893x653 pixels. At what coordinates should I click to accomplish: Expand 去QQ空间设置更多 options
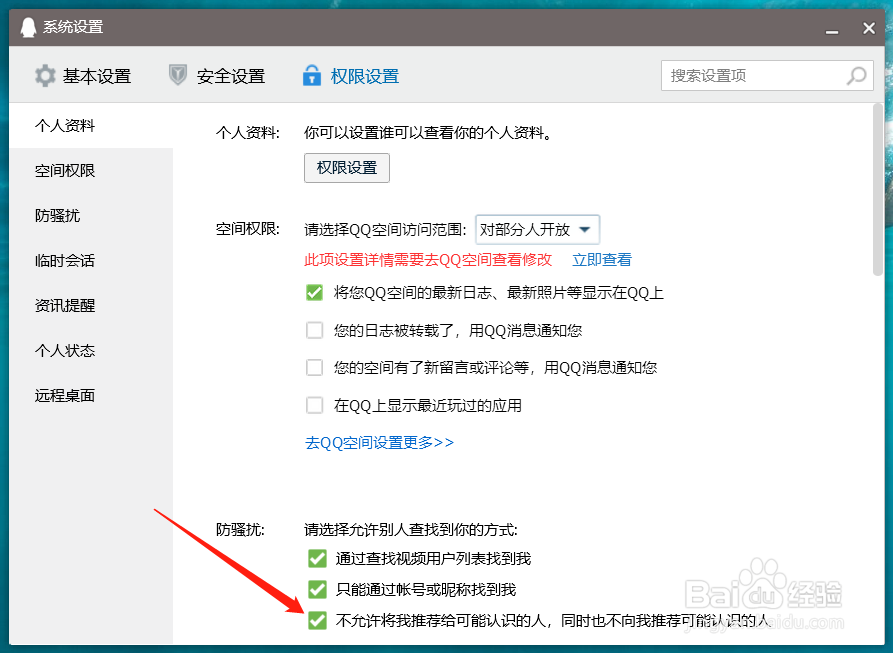point(379,440)
